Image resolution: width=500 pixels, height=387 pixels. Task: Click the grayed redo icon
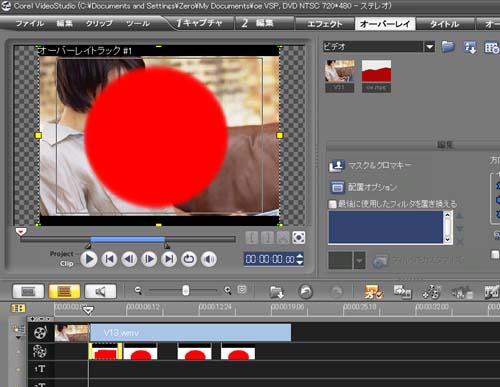pos(336,292)
